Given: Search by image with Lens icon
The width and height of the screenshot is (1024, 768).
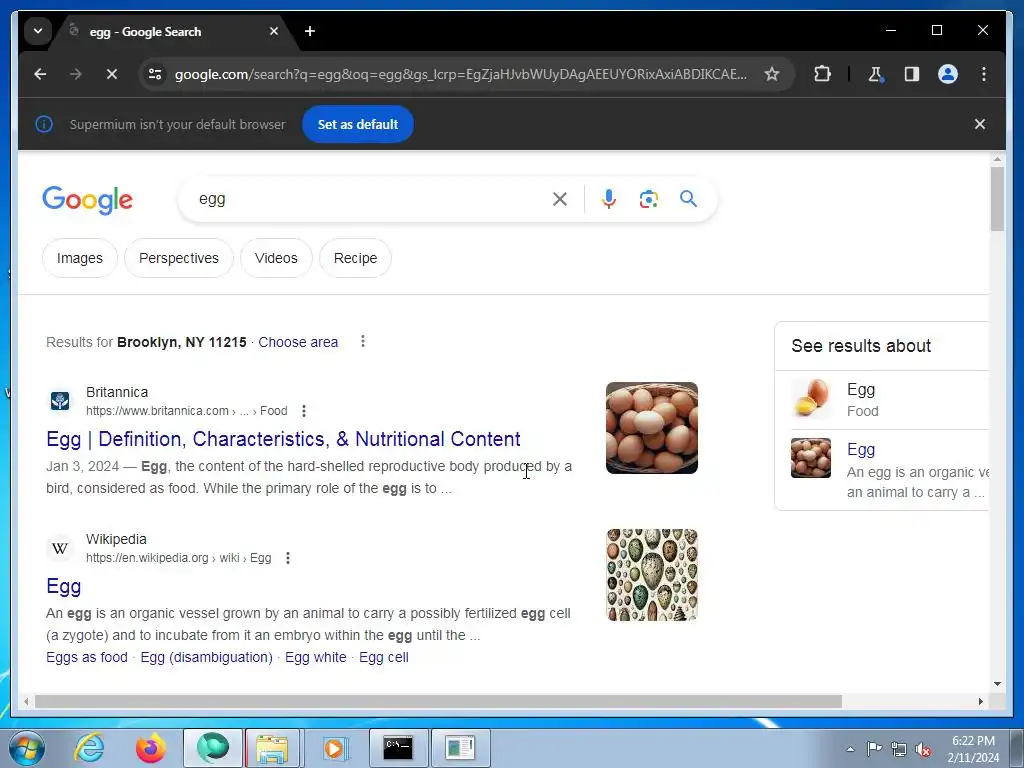Looking at the screenshot, I should 648,199.
